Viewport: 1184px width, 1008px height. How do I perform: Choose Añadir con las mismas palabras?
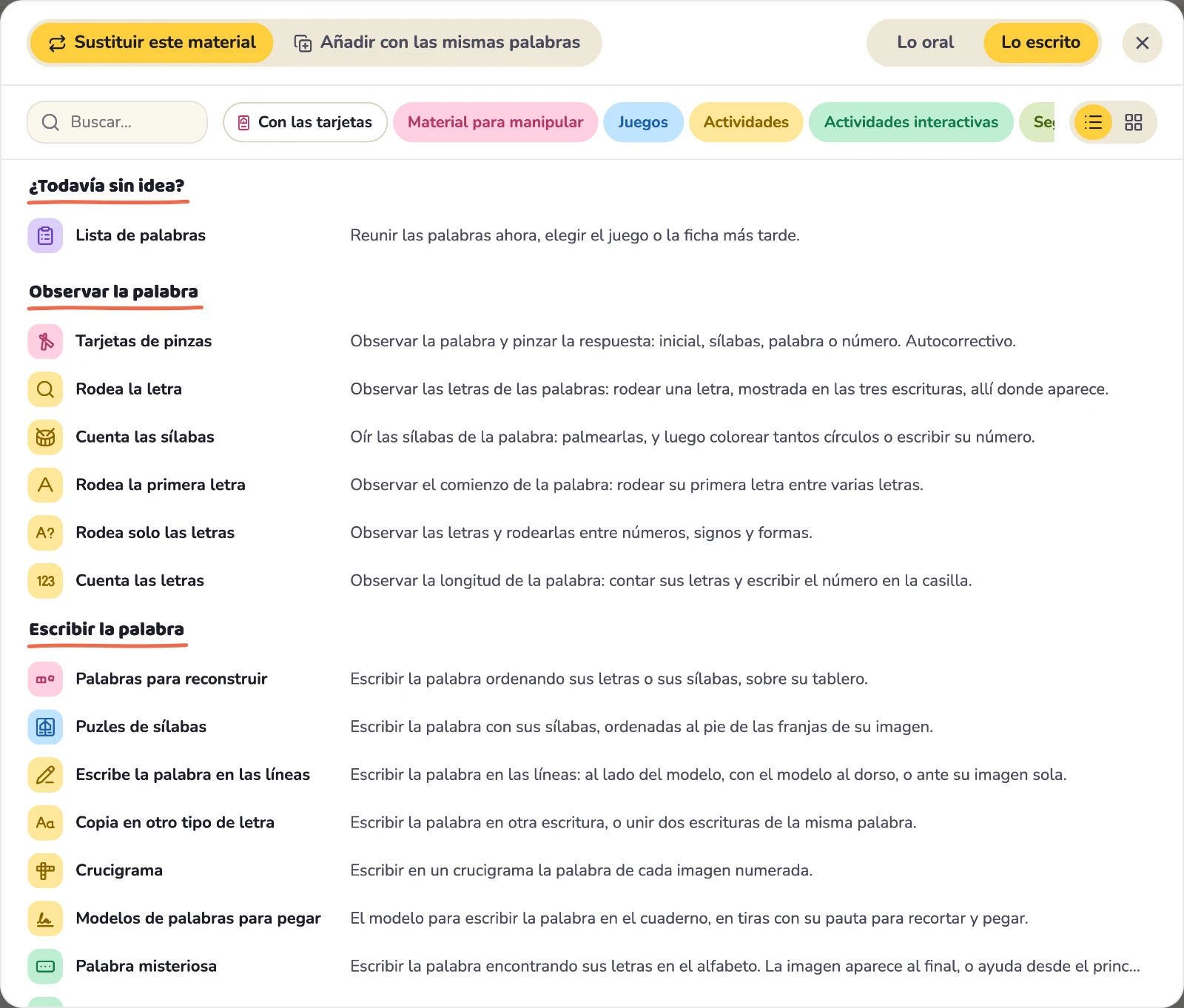coord(437,42)
